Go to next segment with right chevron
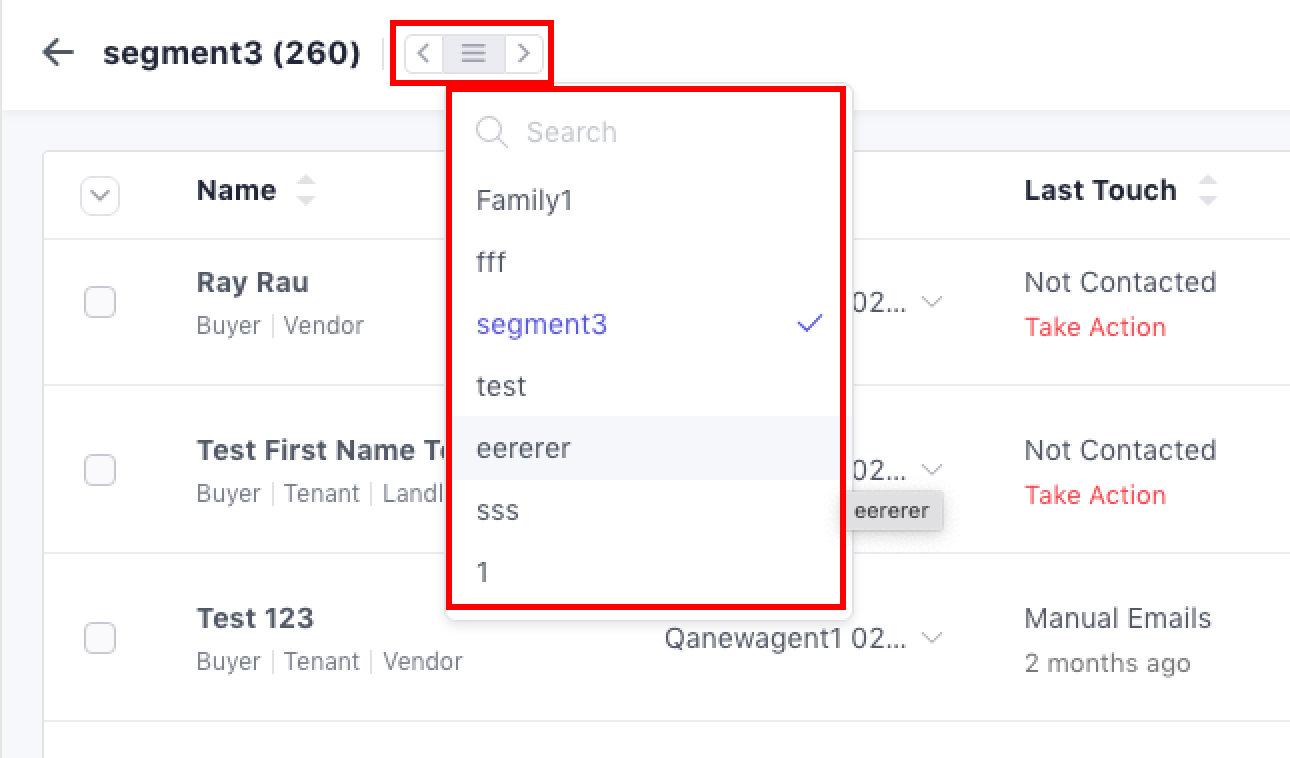This screenshot has height=758, width=1290. tap(524, 53)
